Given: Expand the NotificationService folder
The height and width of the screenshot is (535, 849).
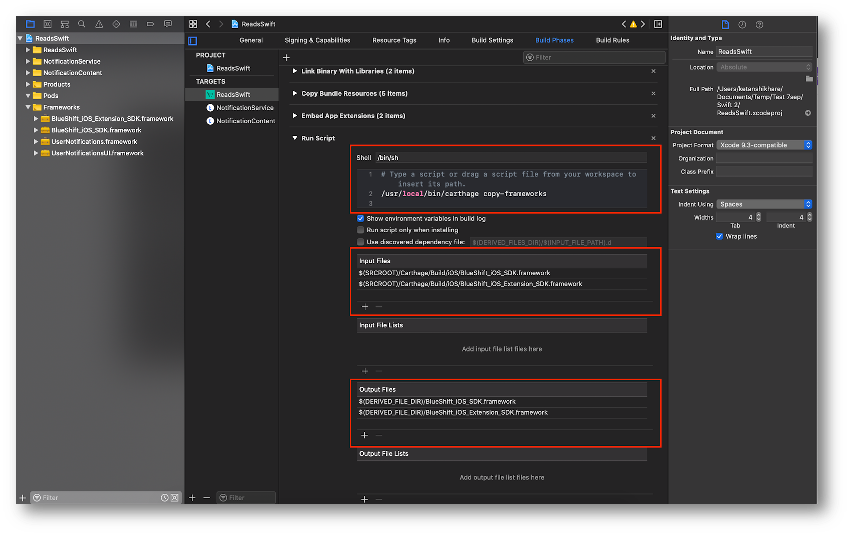Looking at the screenshot, I should 28,61.
